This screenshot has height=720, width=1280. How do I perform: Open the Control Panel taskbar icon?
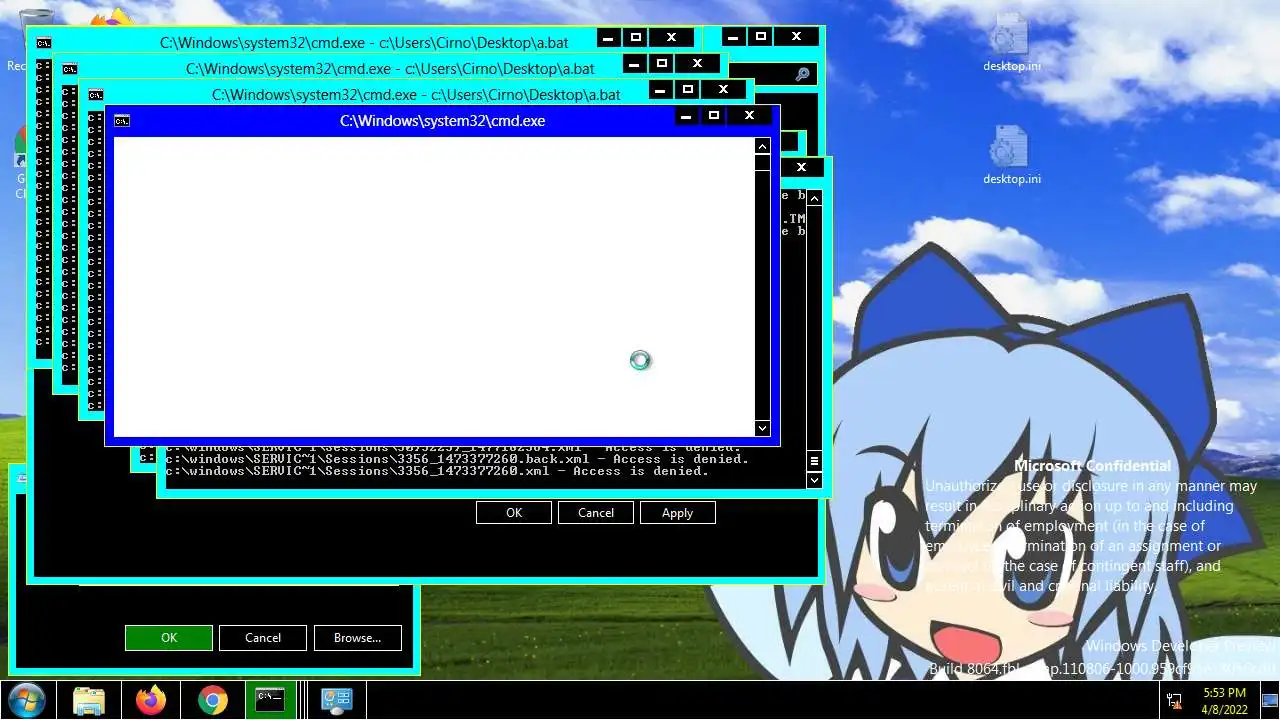pos(337,700)
